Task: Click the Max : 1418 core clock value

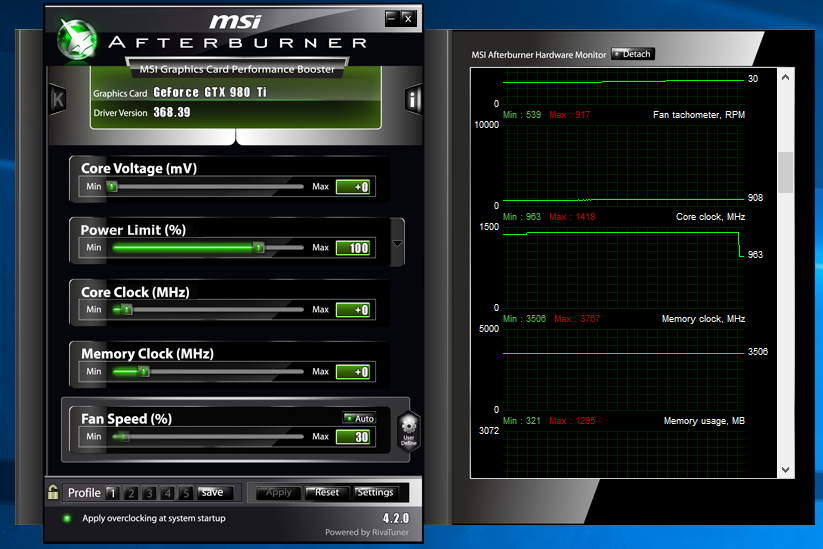Action: pos(572,217)
